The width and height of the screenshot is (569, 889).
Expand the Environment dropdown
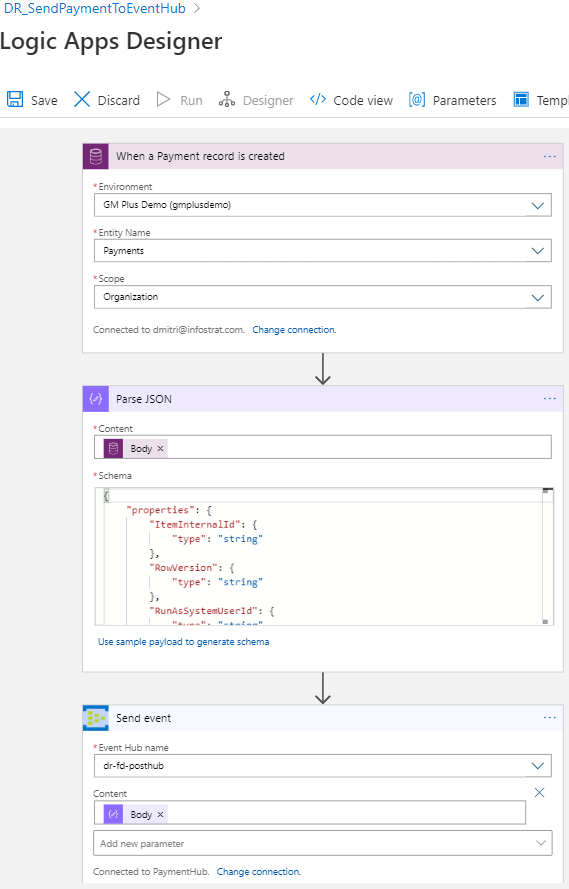(322, 205)
